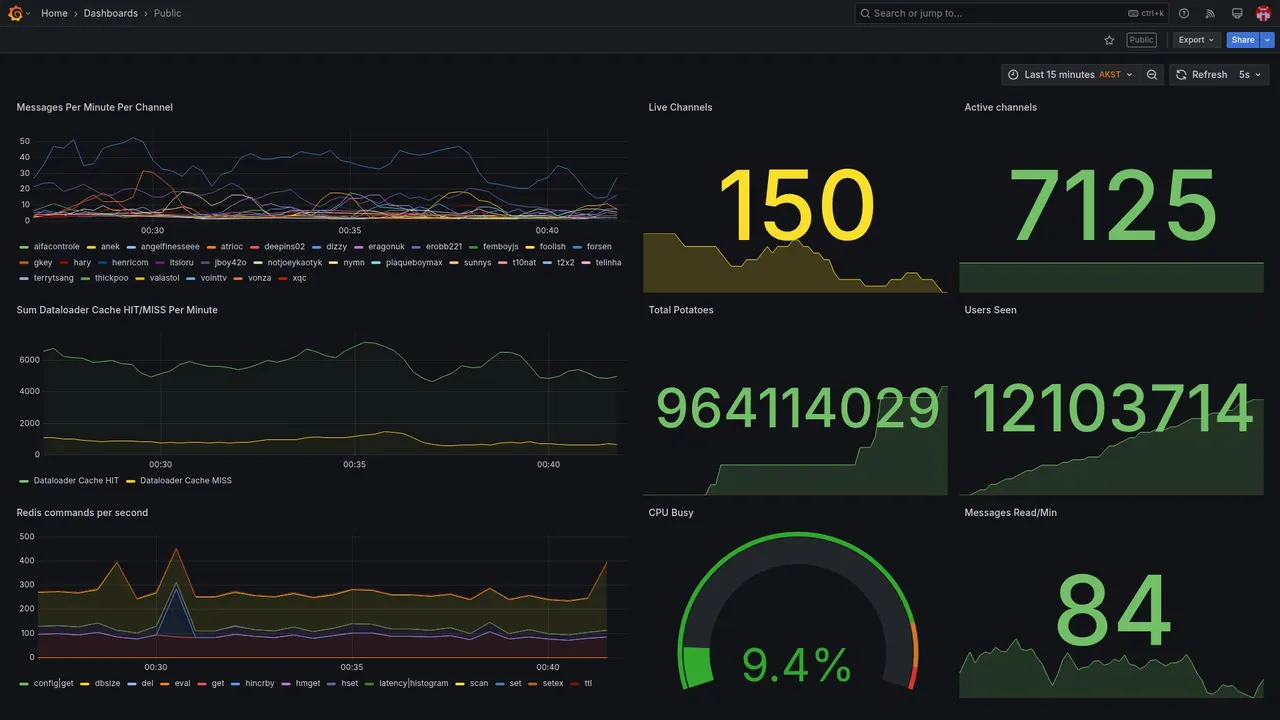Click the Public badge
Image resolution: width=1280 pixels, height=720 pixels.
click(1141, 40)
